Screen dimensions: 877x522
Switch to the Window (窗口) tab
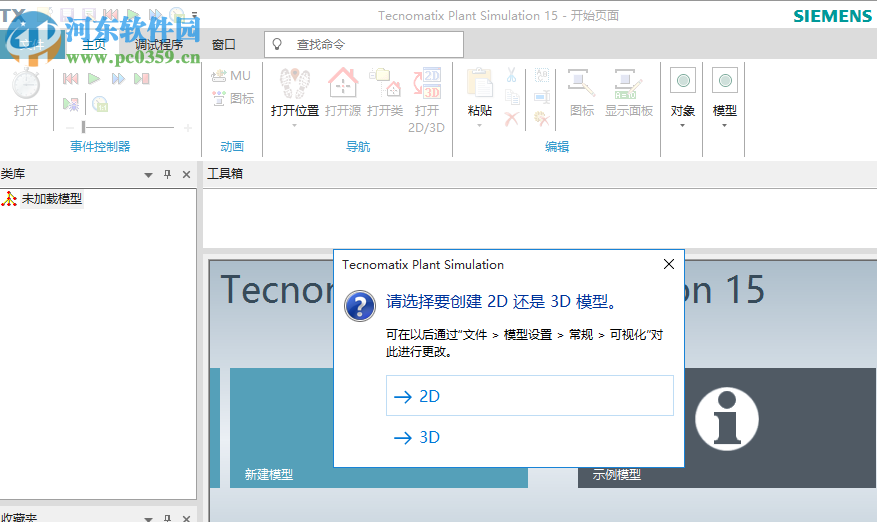224,45
